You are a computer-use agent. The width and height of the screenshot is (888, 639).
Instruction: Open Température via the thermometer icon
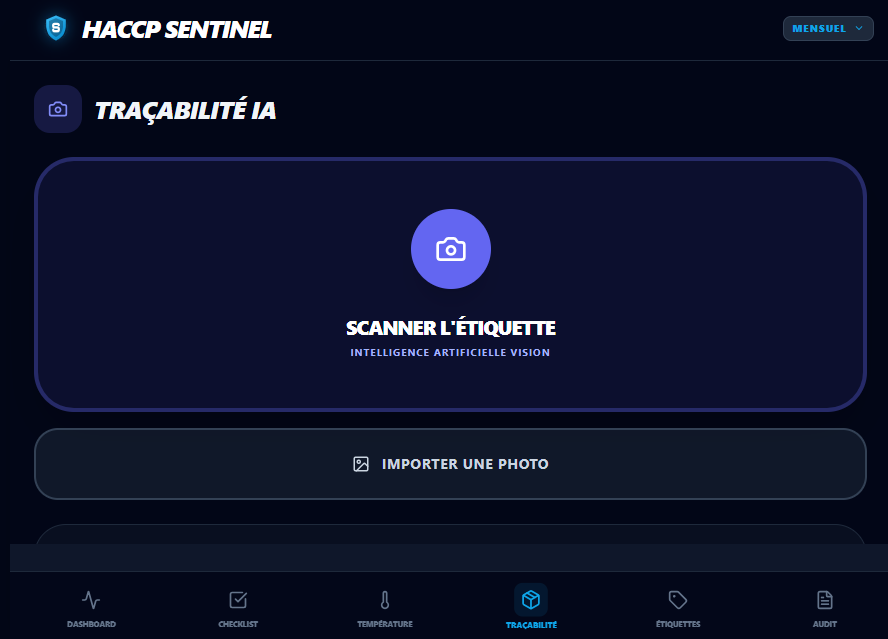[x=384, y=600]
